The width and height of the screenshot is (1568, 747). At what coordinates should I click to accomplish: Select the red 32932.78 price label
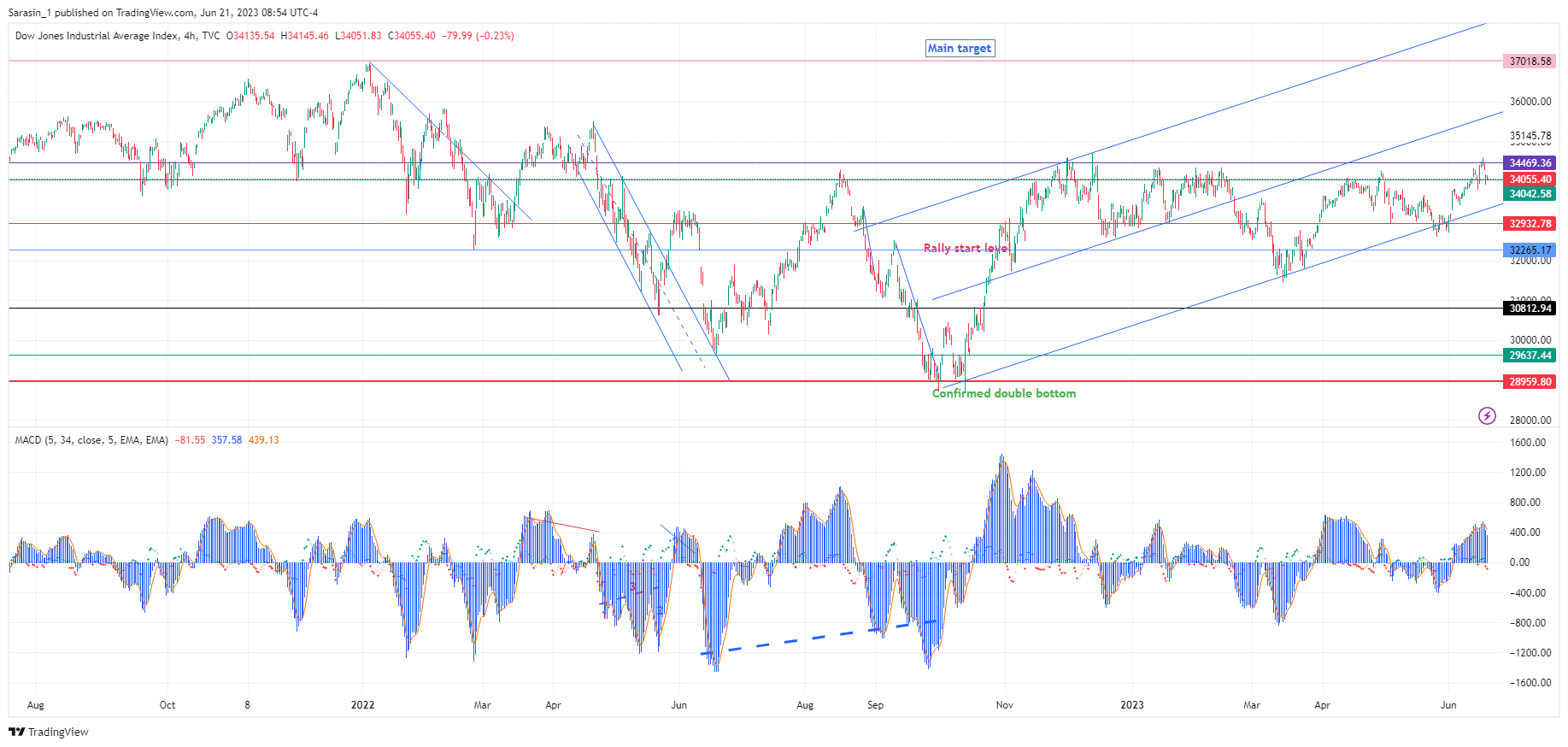[x=1530, y=224]
